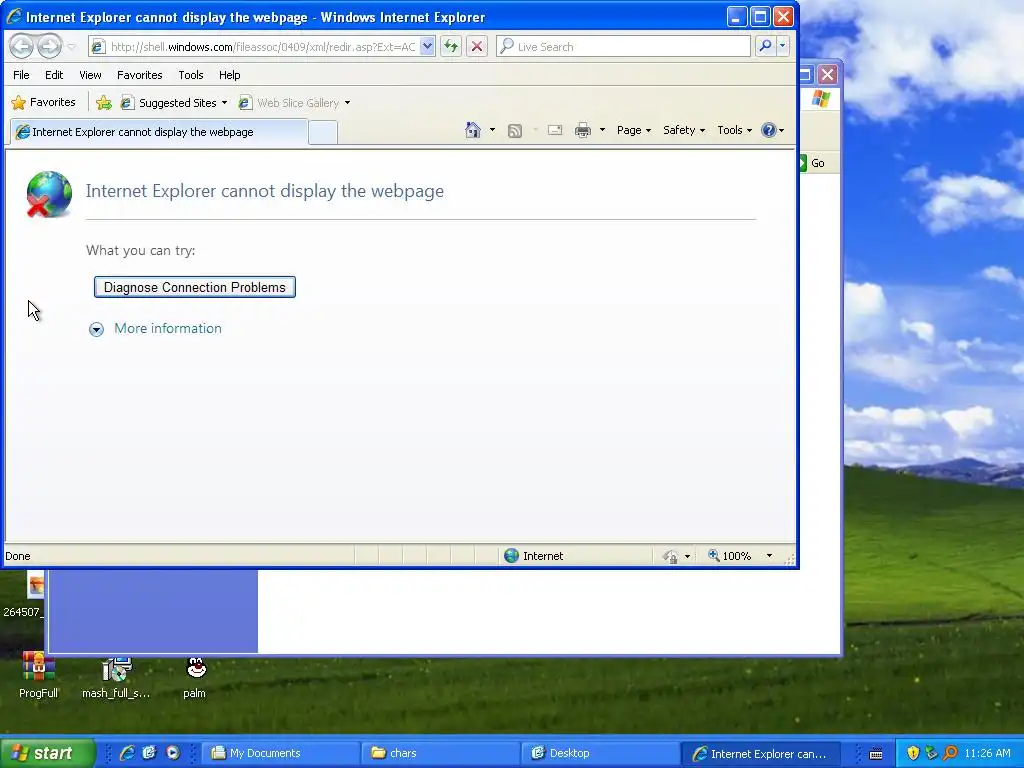Image resolution: width=1024 pixels, height=768 pixels.
Task: Open the Safety dropdown menu
Action: click(x=684, y=130)
